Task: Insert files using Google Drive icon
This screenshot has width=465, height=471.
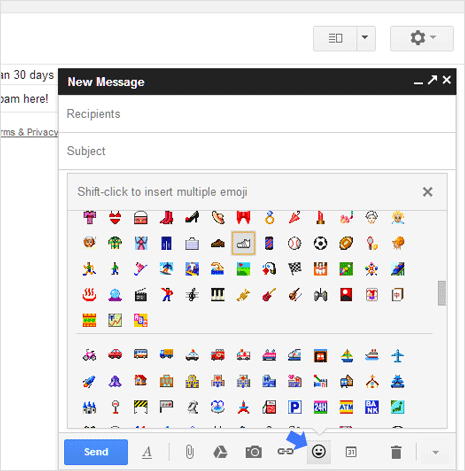Action: coord(220,452)
